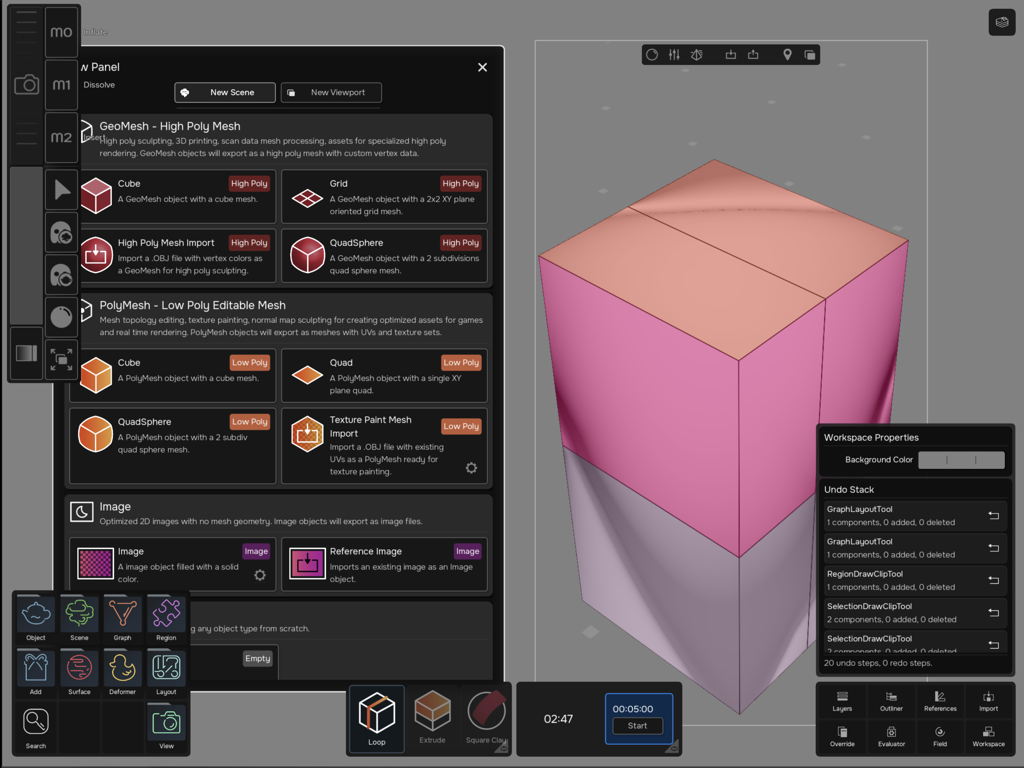Screen dimensions: 1024x768
Task: Select the Graph tool from the palette
Action: [x=122, y=614]
